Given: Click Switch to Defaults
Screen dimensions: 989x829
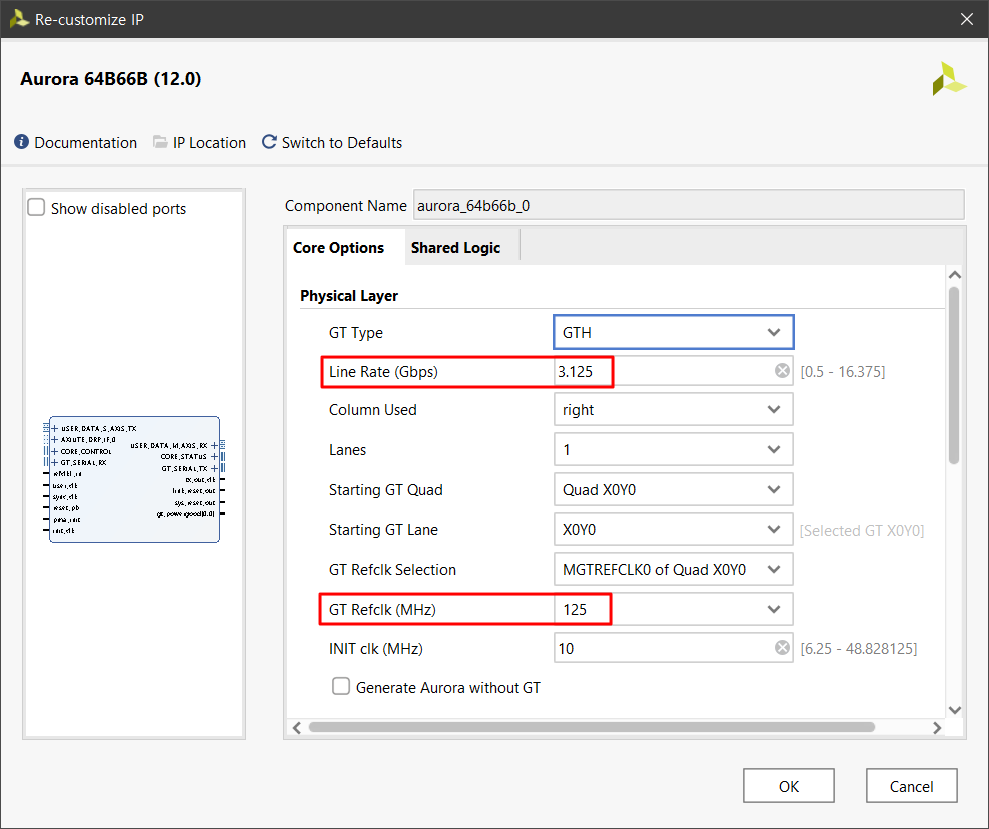Looking at the screenshot, I should [x=342, y=143].
